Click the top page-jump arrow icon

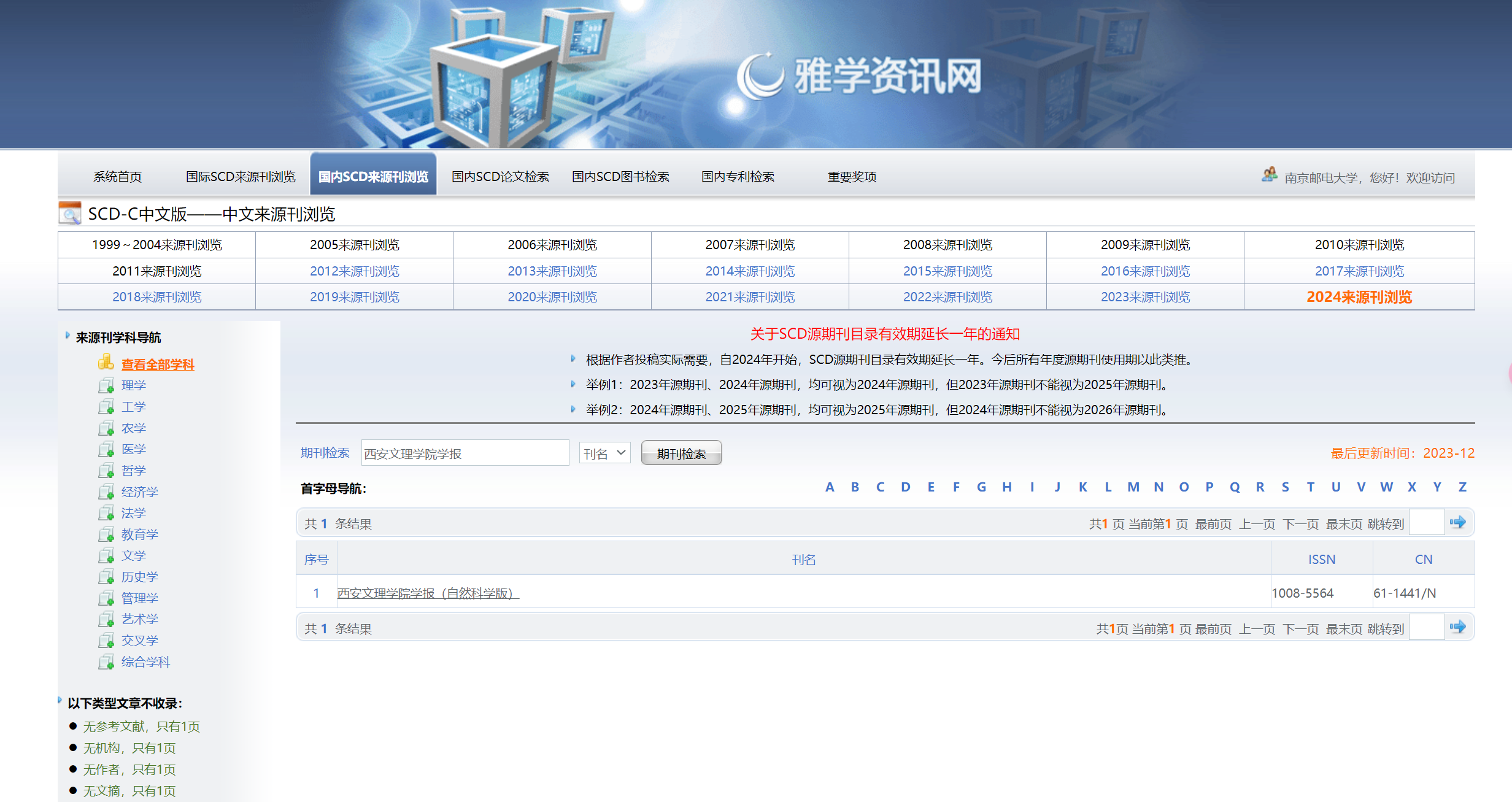click(x=1457, y=522)
